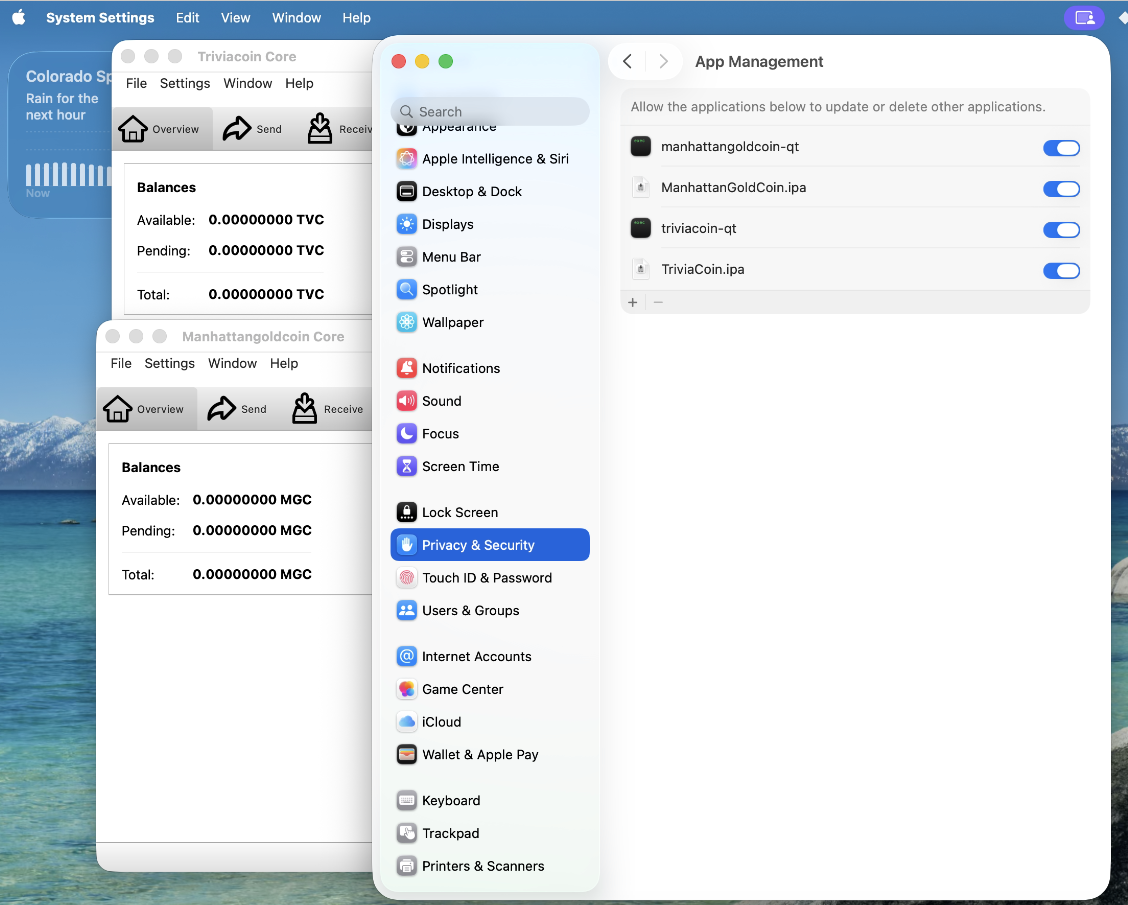Open the Manhattangoldcoin Core Help menu
This screenshot has width=1128, height=905.
pos(284,363)
